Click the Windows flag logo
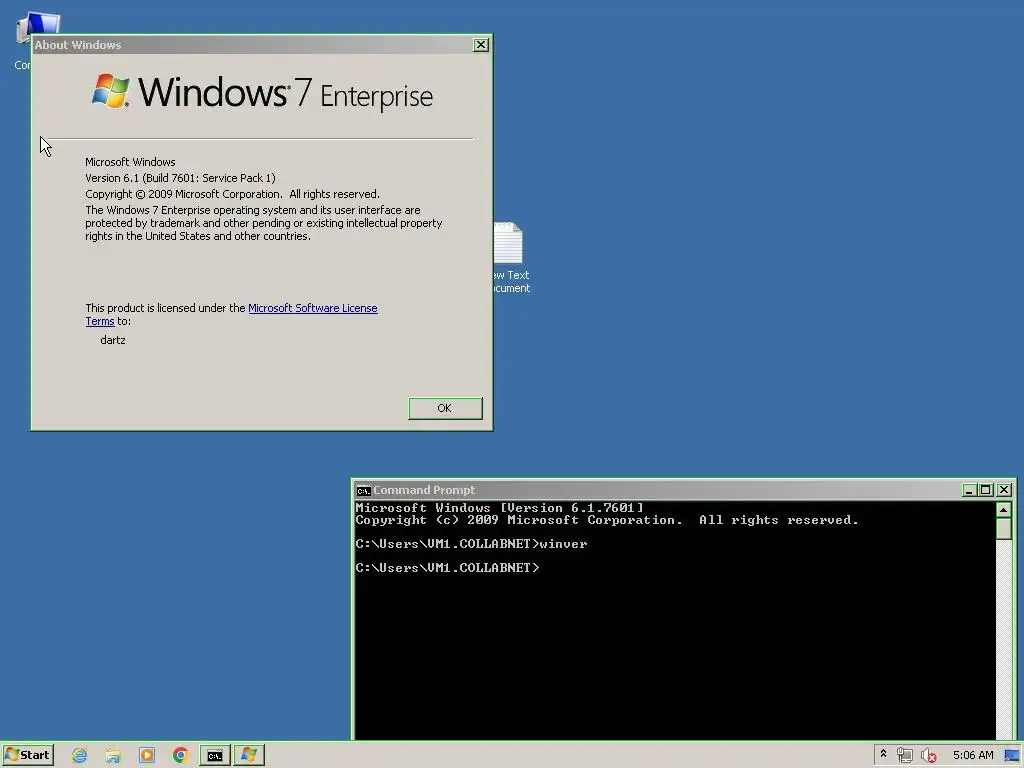This screenshot has height=768, width=1024. coord(110,91)
